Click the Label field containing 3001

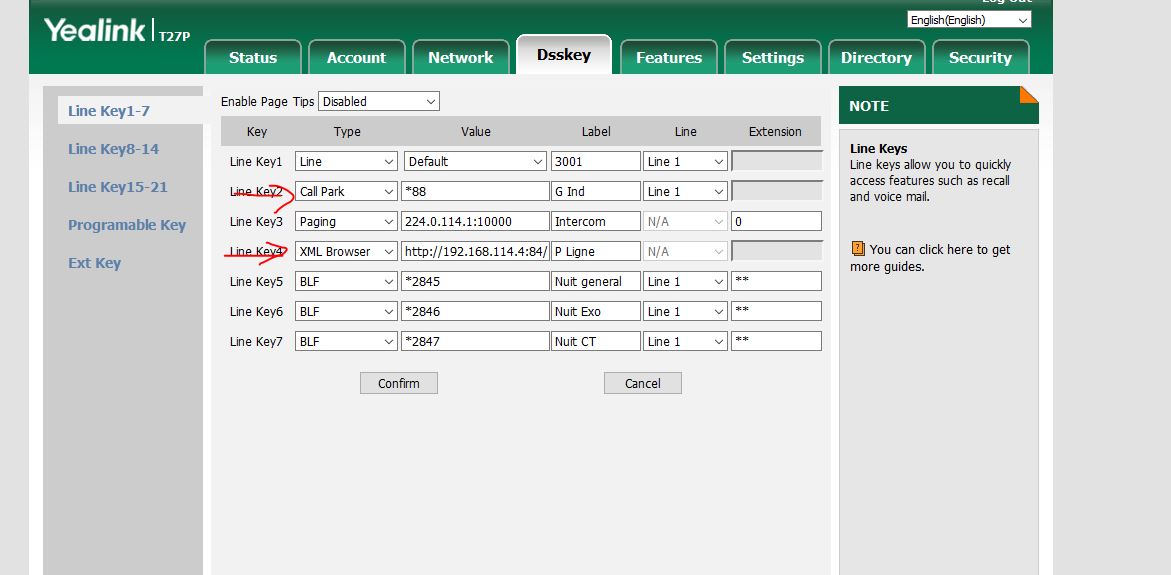point(595,161)
